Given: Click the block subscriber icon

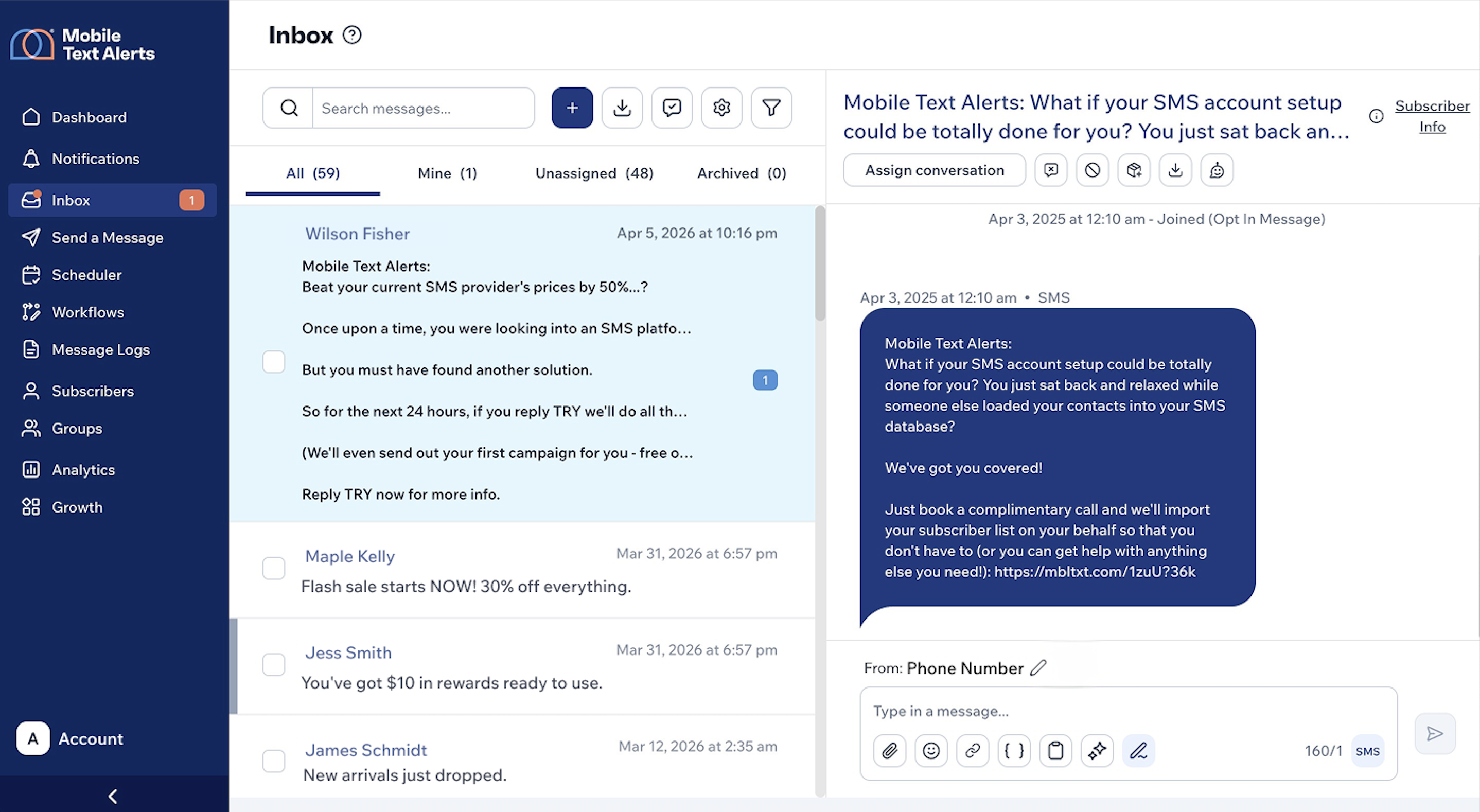Looking at the screenshot, I should (x=1092, y=170).
